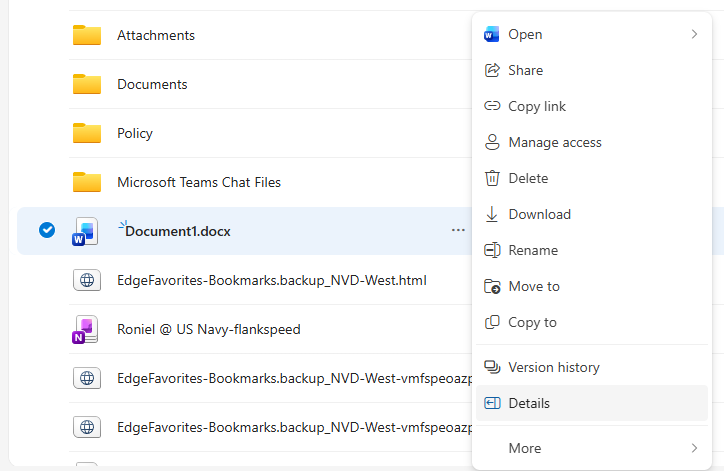This screenshot has width=724, height=471.
Task: Open Roniel @ US Navy-flankspeed notebook name
Action: (209, 329)
